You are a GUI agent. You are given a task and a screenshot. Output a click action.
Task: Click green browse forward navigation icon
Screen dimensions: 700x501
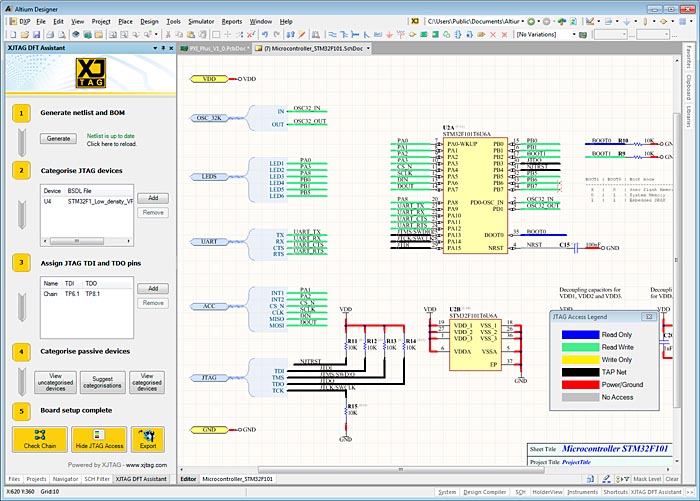(531, 21)
